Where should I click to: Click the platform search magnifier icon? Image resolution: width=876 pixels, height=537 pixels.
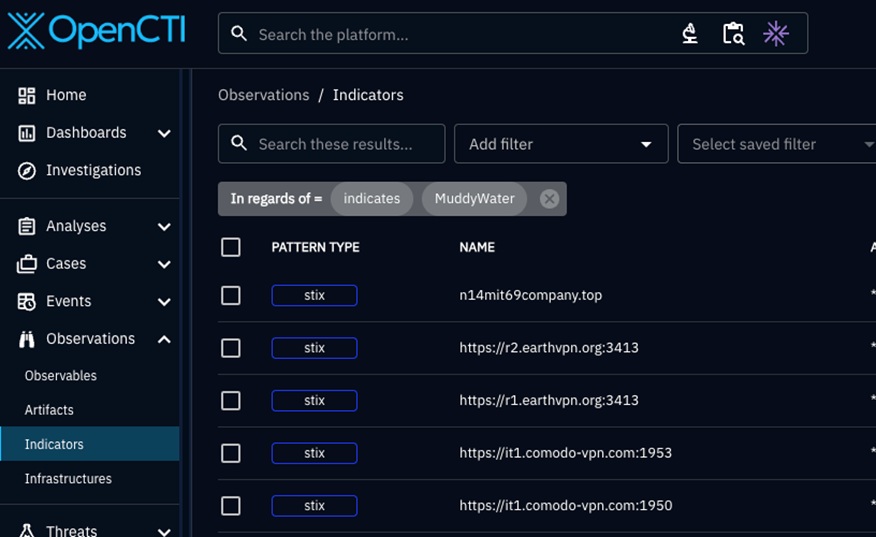(239, 34)
